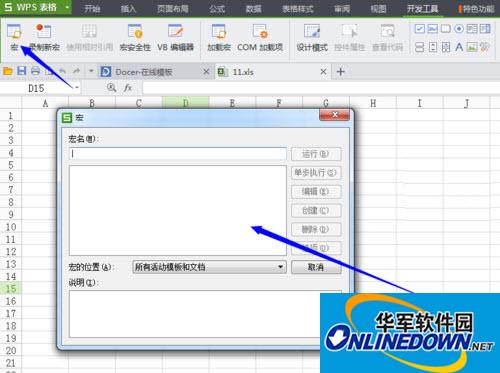Viewport: 500px width, 373px height.
Task: Open 宏安全性 macro security settings
Action: pos(135,37)
